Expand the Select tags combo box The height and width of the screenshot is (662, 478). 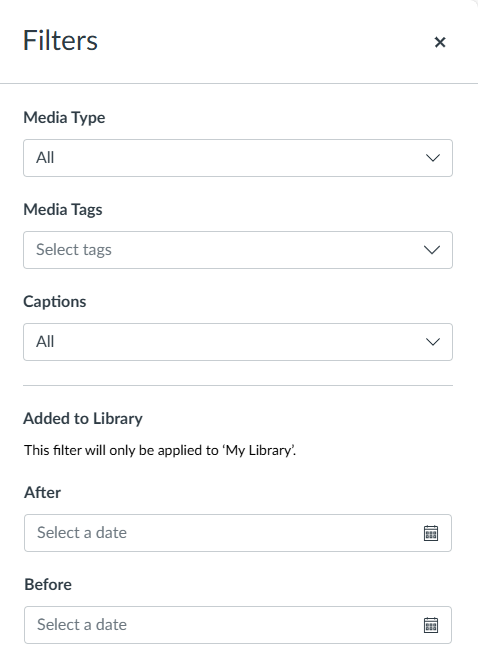238,250
